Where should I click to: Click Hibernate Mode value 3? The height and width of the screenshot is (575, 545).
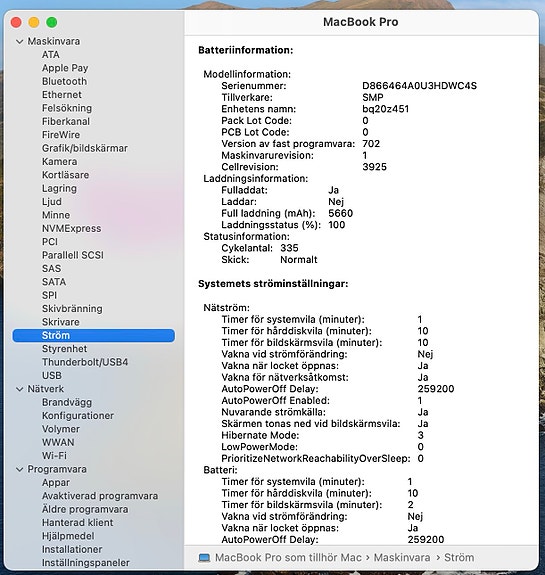[x=420, y=435]
